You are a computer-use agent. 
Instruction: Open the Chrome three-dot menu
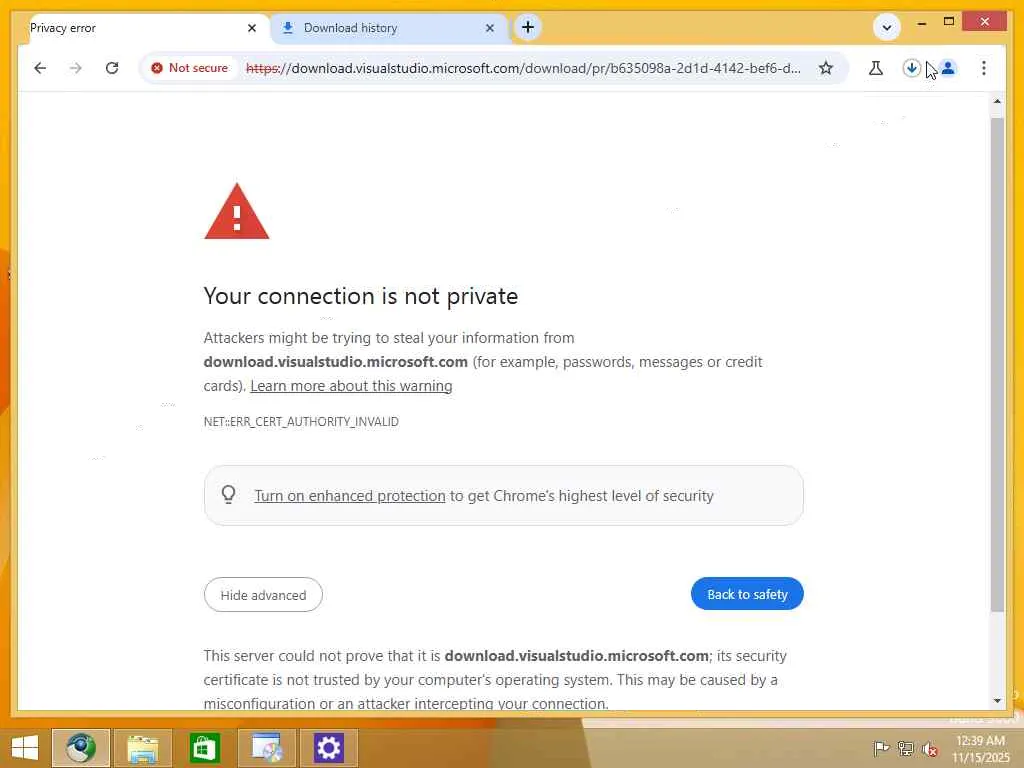click(984, 68)
